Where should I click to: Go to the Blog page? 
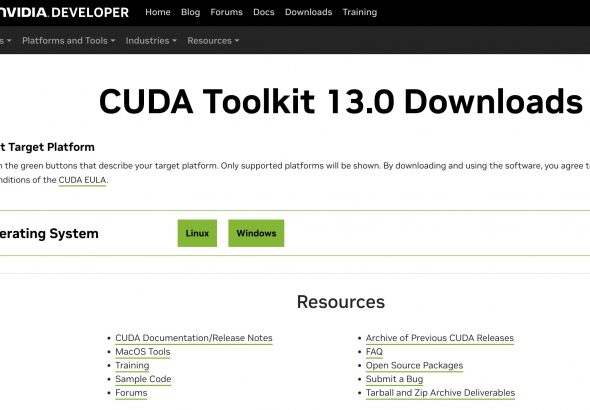click(x=190, y=12)
